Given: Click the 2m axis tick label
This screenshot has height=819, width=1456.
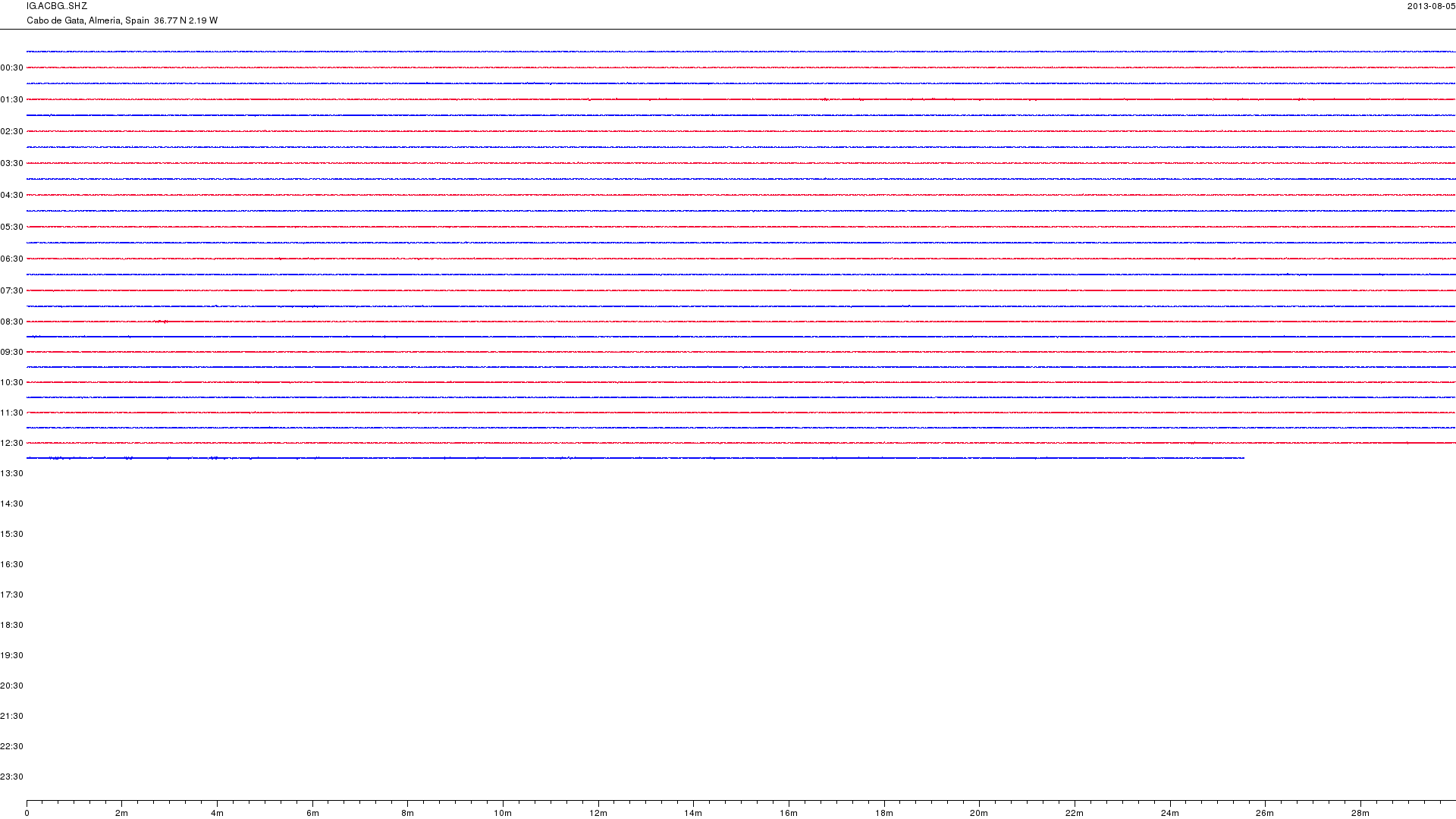Looking at the screenshot, I should click(x=122, y=814).
